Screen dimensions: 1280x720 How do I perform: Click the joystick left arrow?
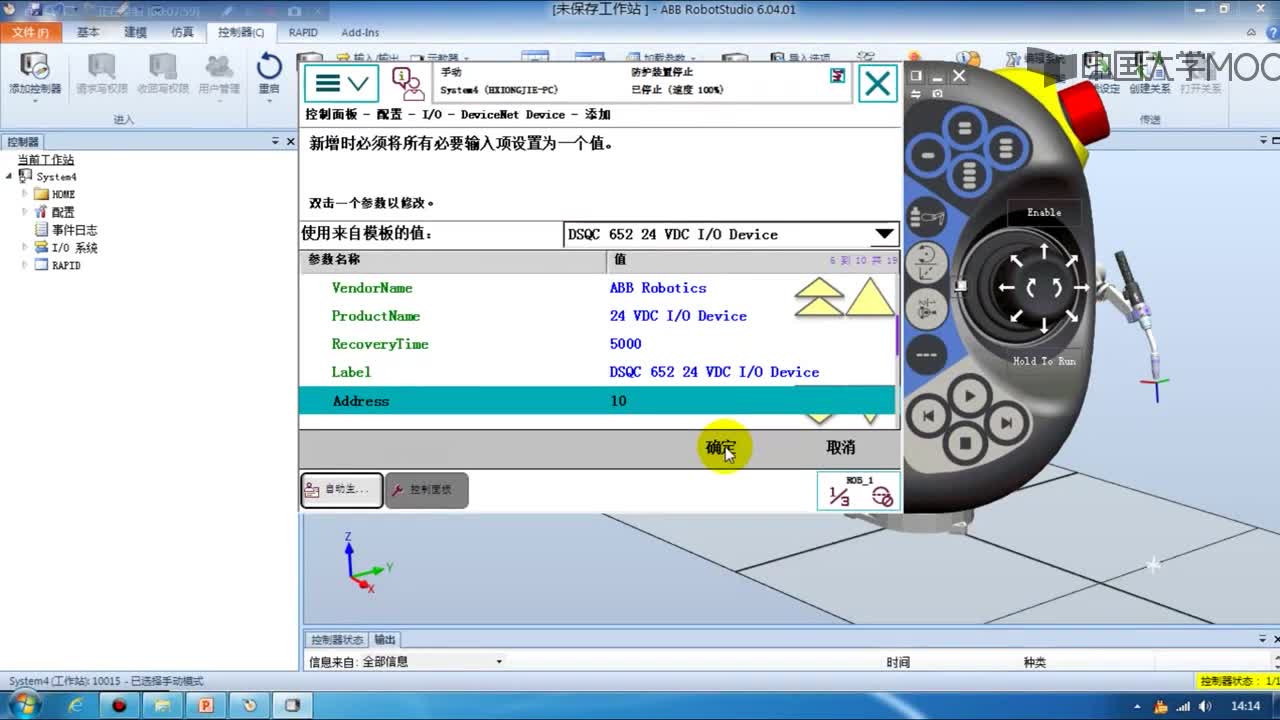pyautogui.click(x=1007, y=288)
